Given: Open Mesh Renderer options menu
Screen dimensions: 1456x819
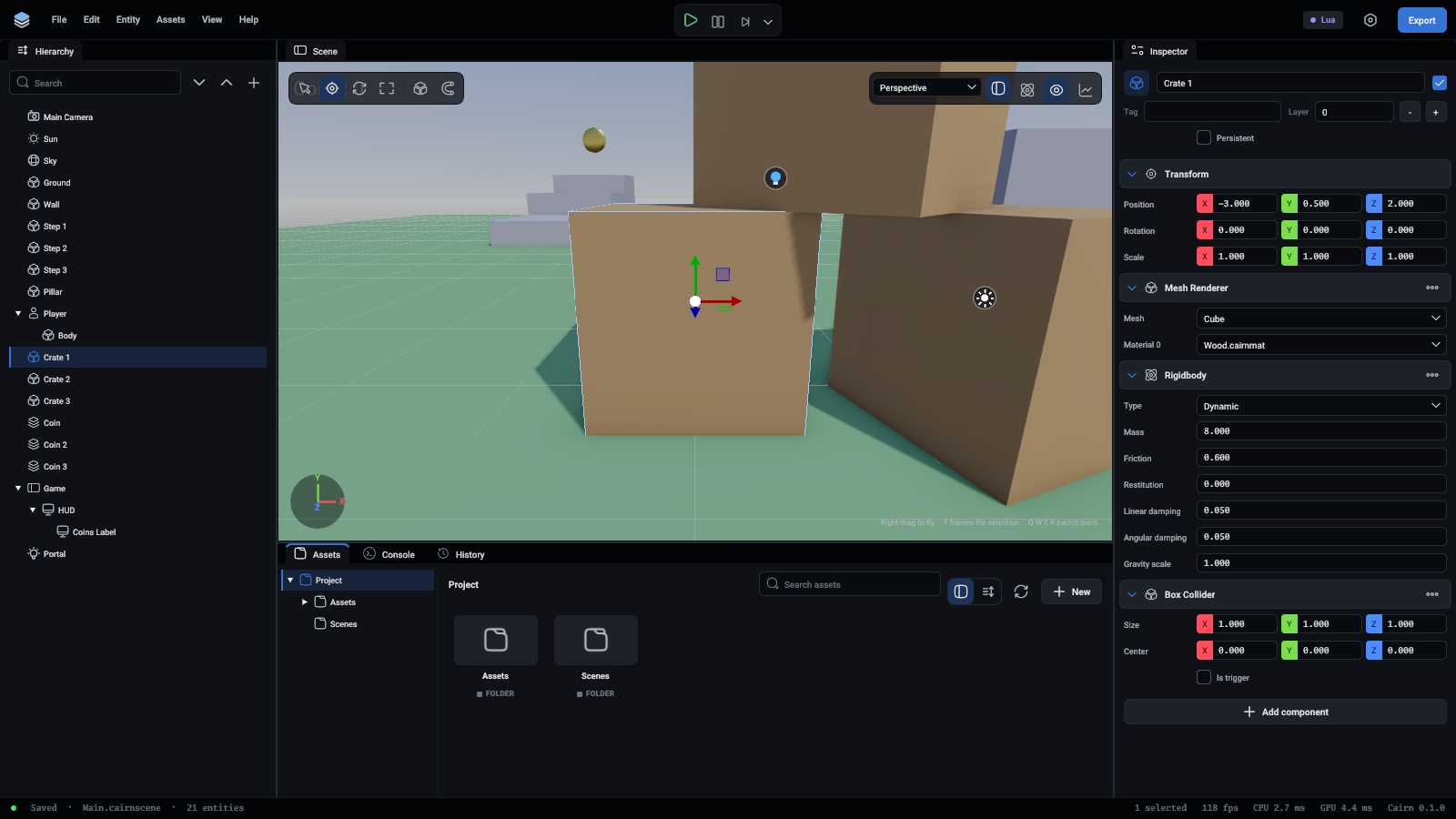Looking at the screenshot, I should 1432,288.
